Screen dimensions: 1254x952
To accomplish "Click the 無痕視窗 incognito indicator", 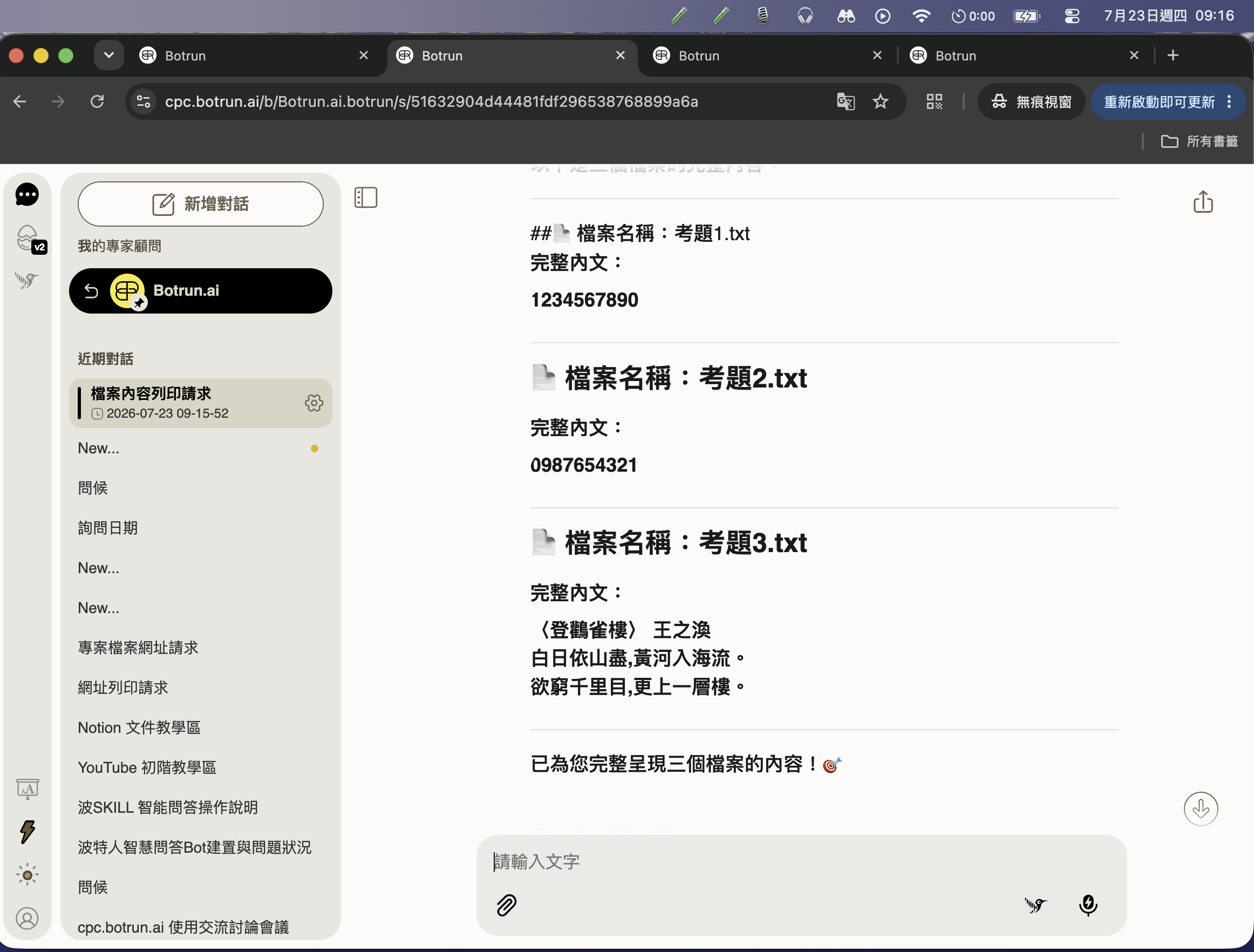I will [1031, 101].
